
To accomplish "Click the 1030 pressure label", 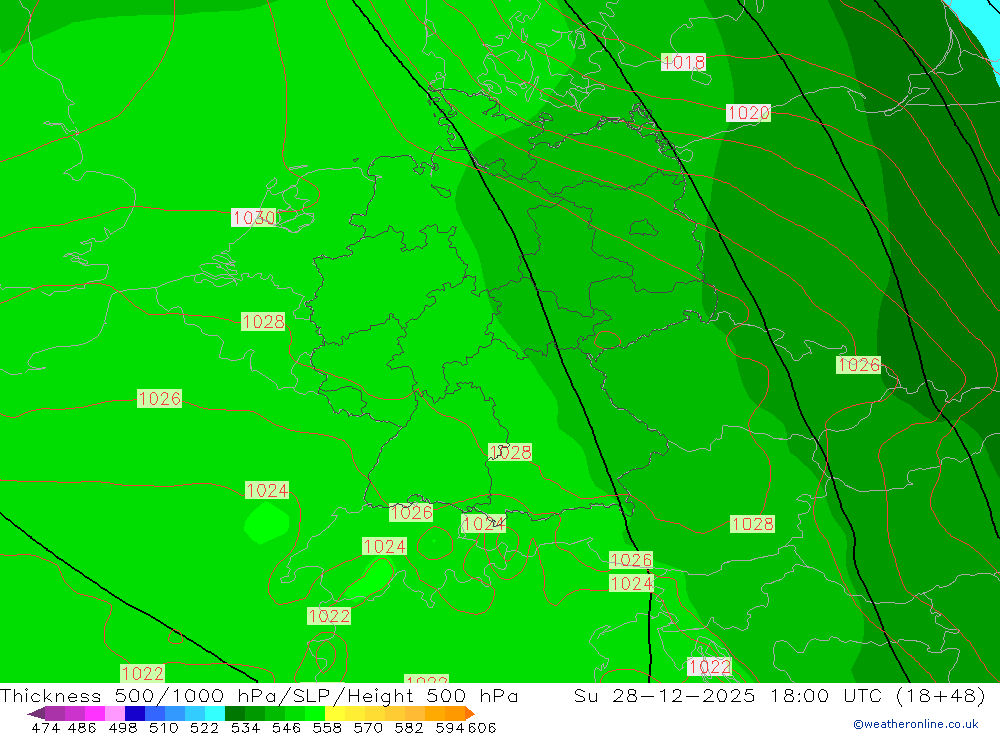I will coord(253,218).
